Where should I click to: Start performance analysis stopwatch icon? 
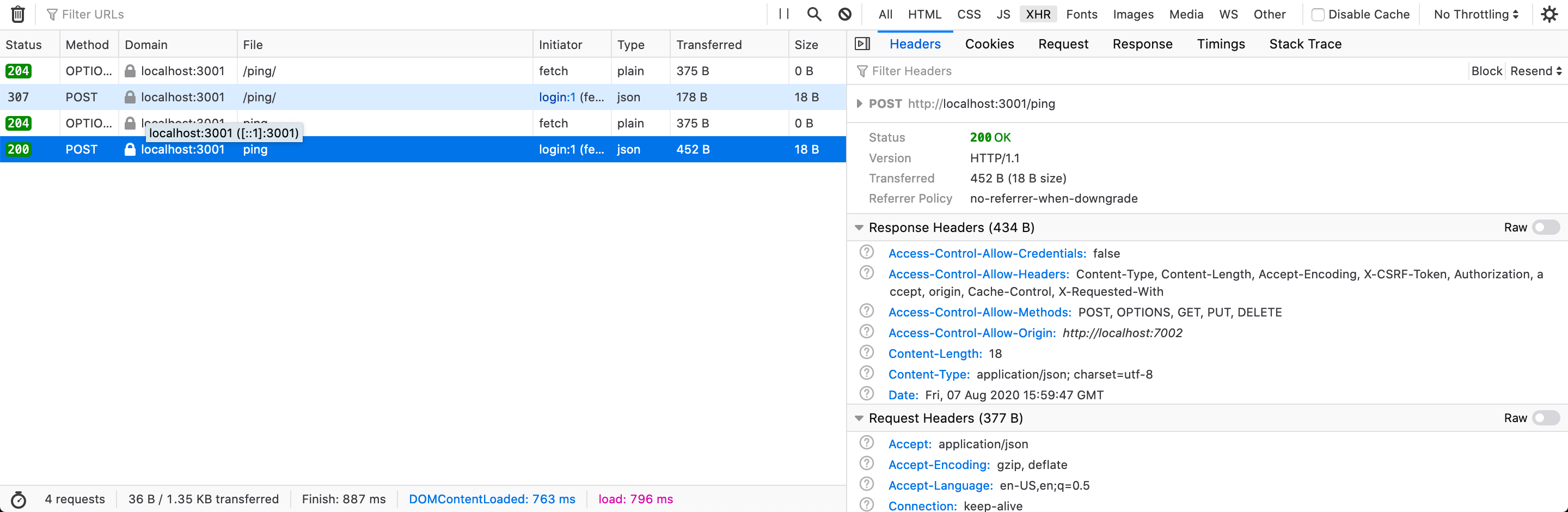point(19,499)
